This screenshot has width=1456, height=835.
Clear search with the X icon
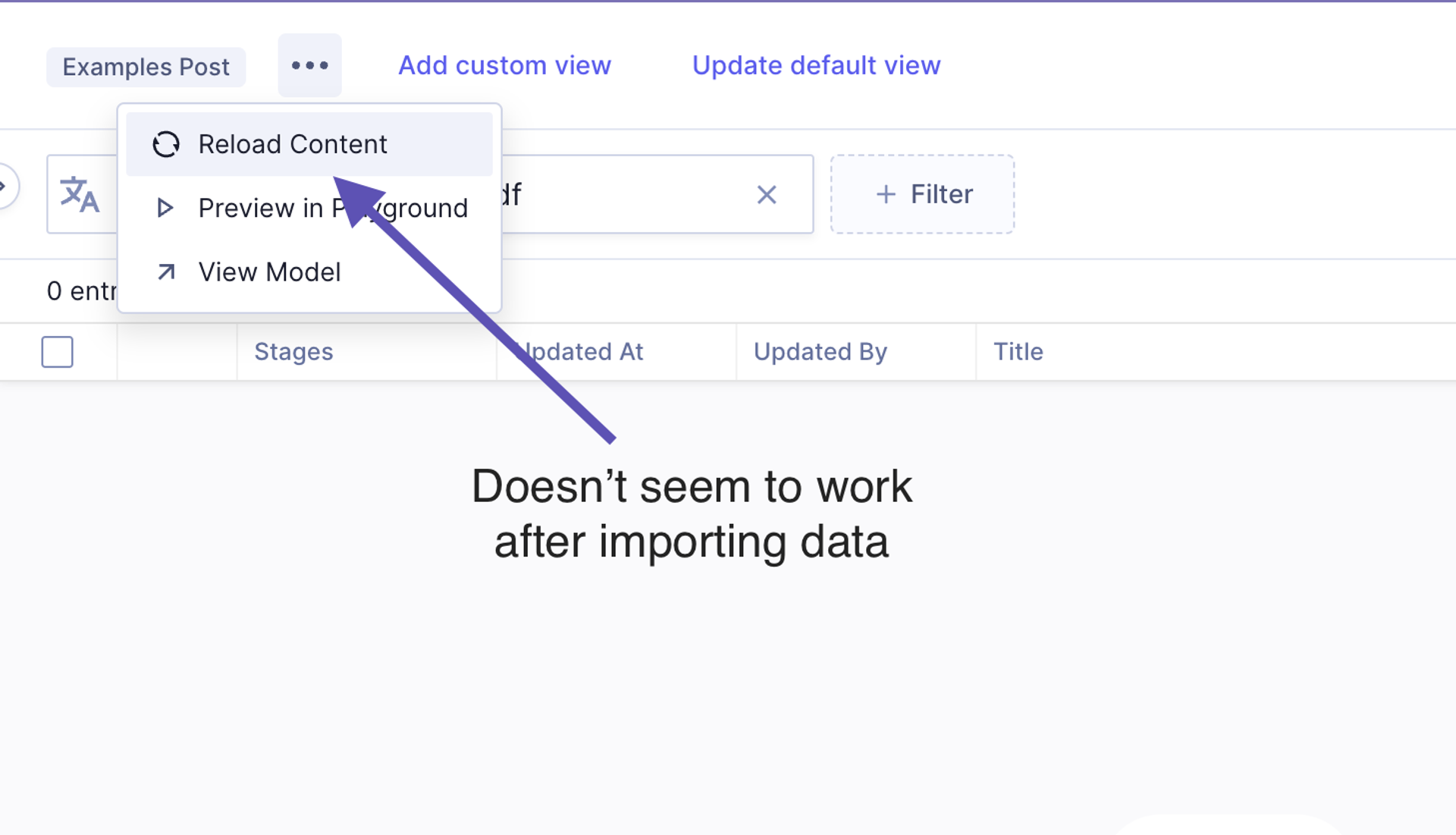click(767, 195)
